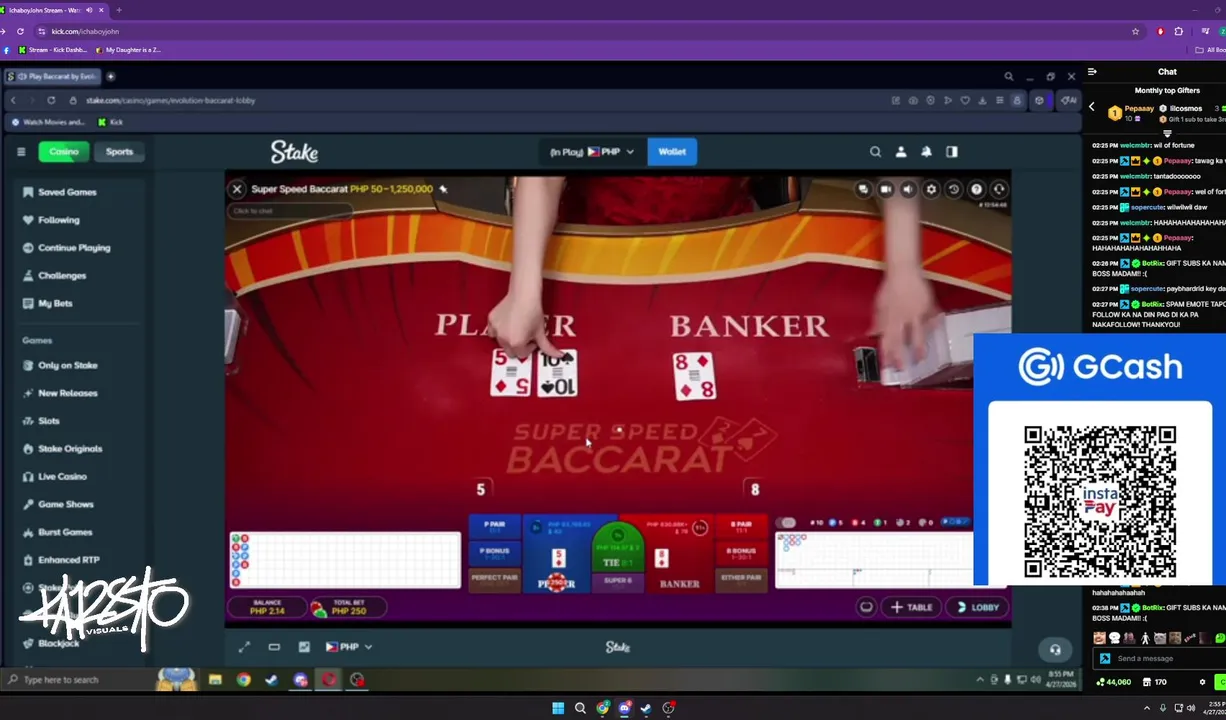Open taskbar Search magnifier
This screenshot has width=1226, height=720.
pyautogui.click(x=580, y=708)
